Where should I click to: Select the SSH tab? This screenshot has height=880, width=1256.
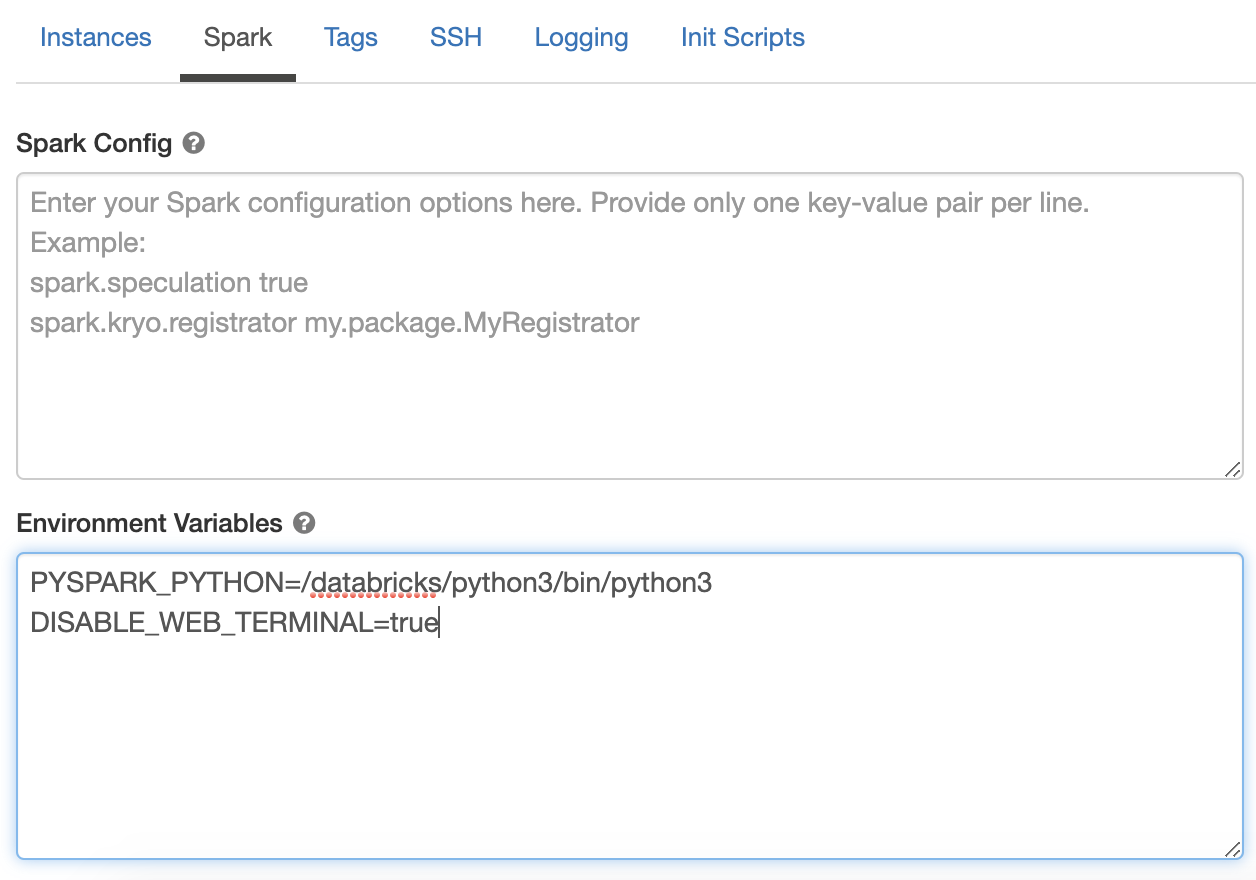[455, 37]
